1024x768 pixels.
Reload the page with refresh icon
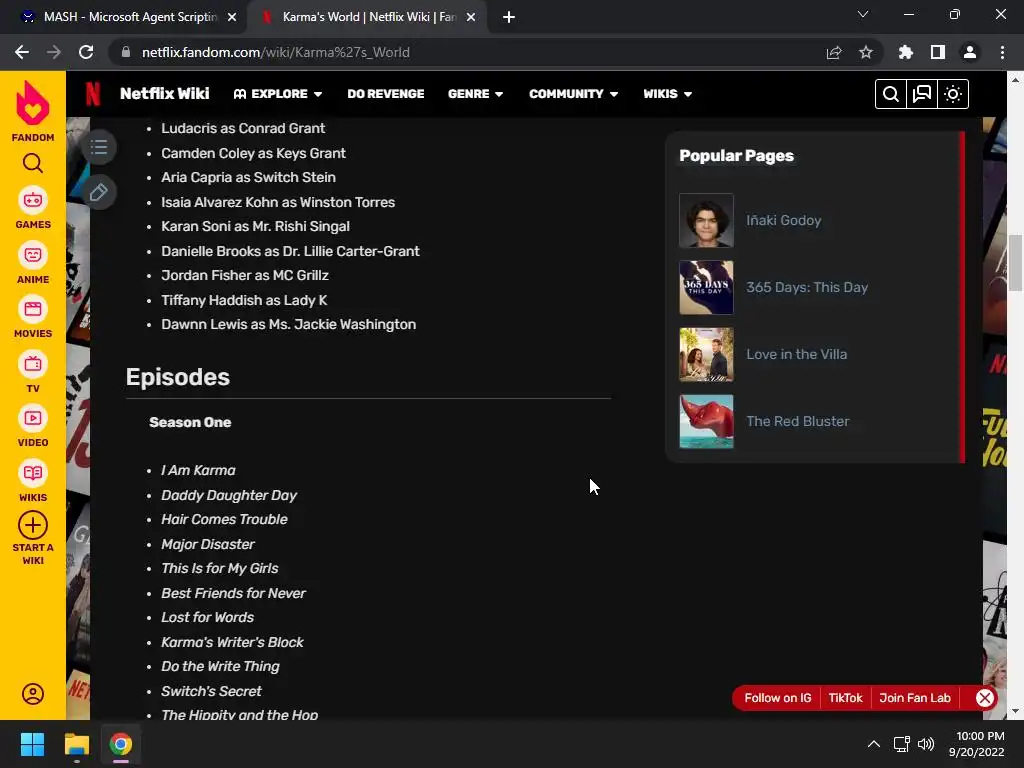pos(86,52)
